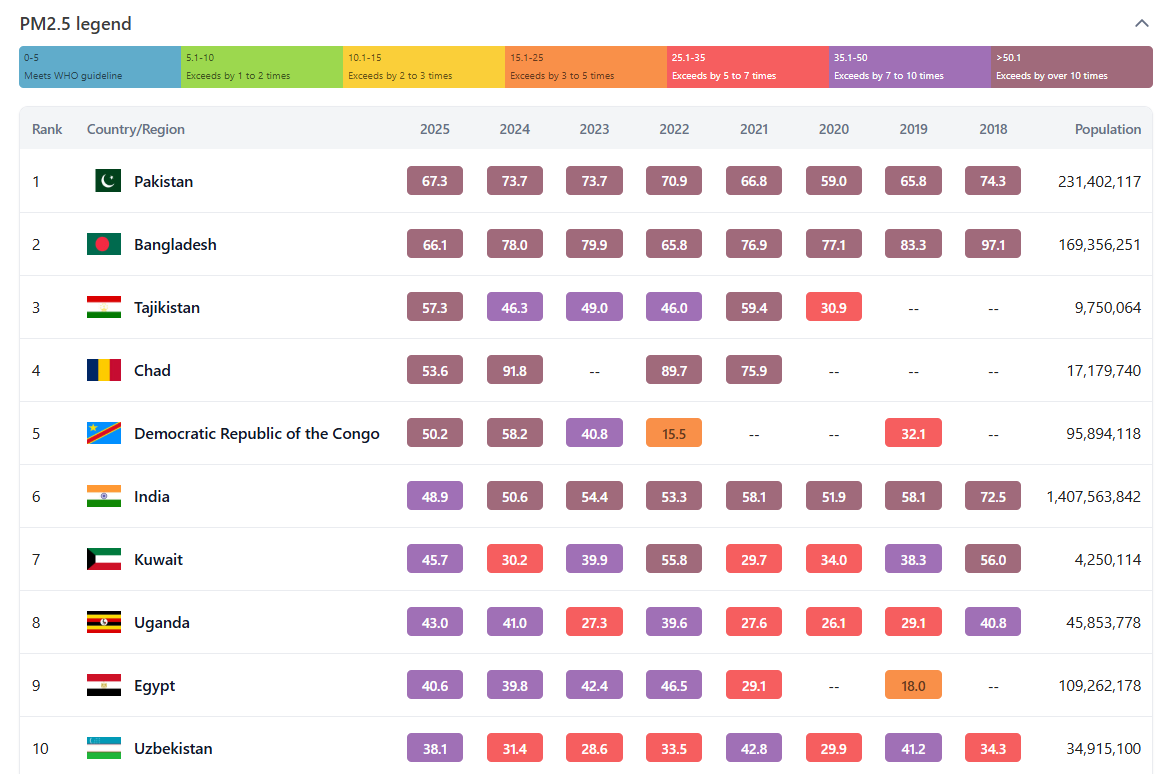Click the Kuwait flag icon
Screen dimensions: 1170x774
104,559
